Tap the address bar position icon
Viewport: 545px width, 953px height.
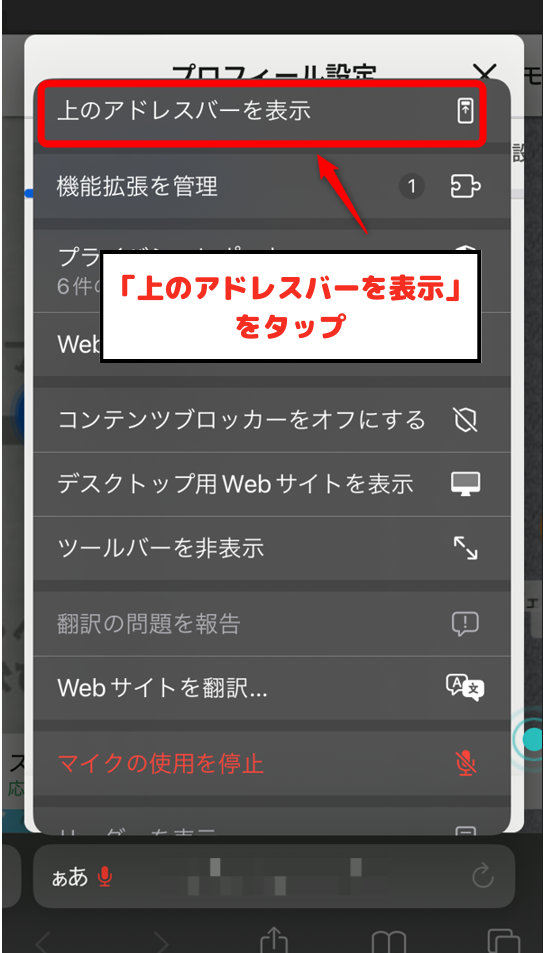coord(465,111)
